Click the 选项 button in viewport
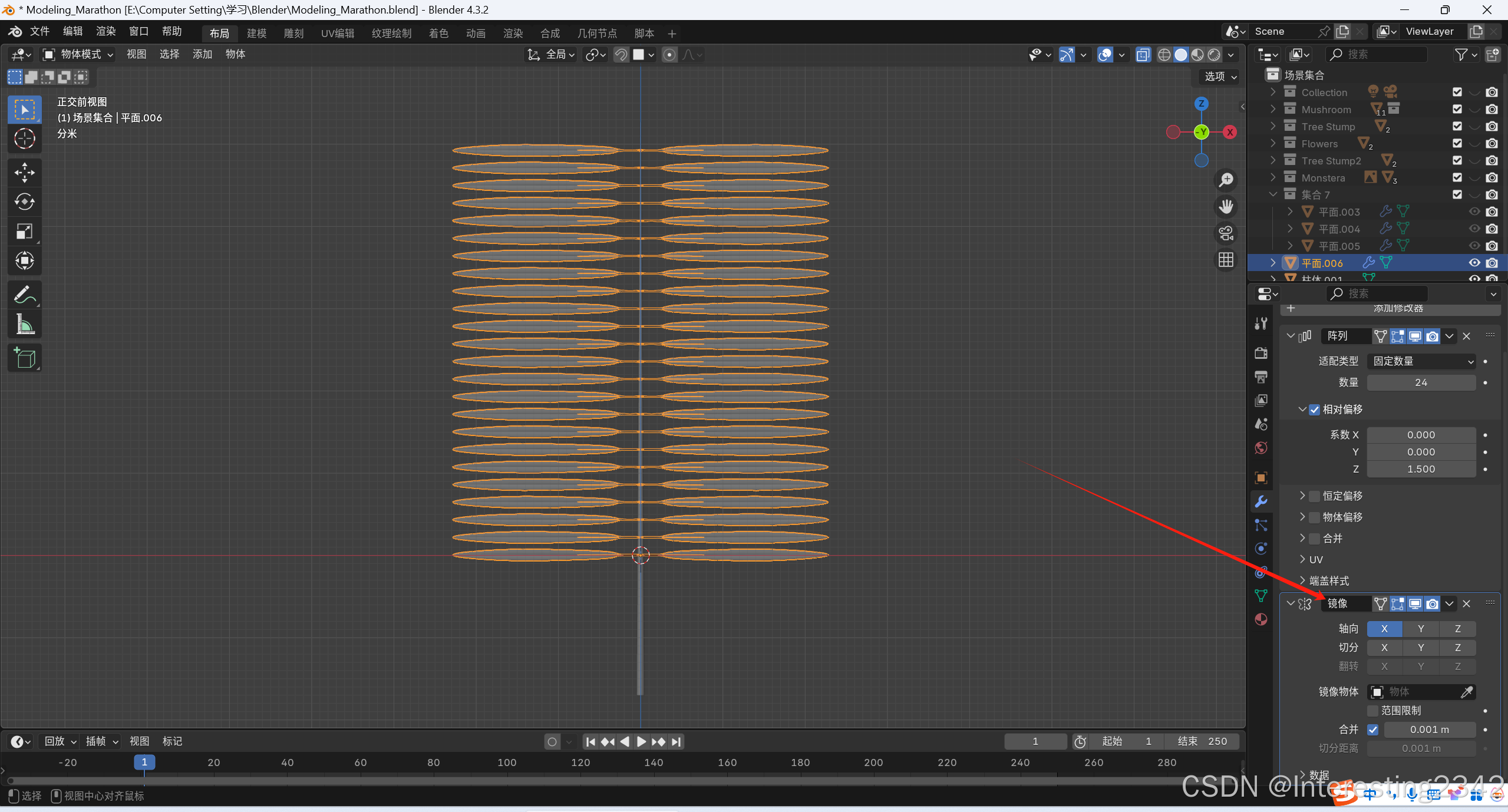Viewport: 1508px width, 812px height. coord(1220,77)
